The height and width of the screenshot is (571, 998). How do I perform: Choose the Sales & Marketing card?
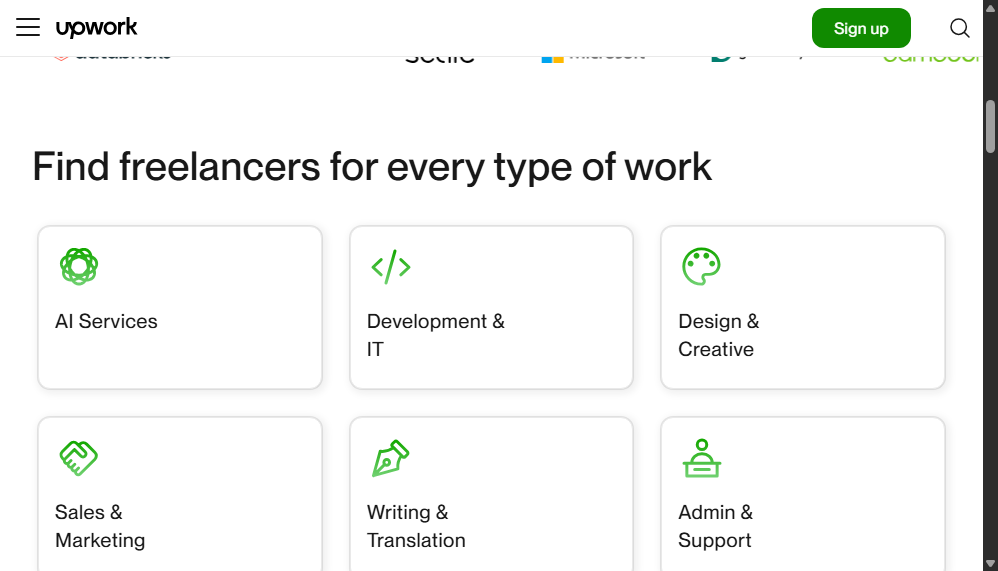pyautogui.click(x=180, y=494)
